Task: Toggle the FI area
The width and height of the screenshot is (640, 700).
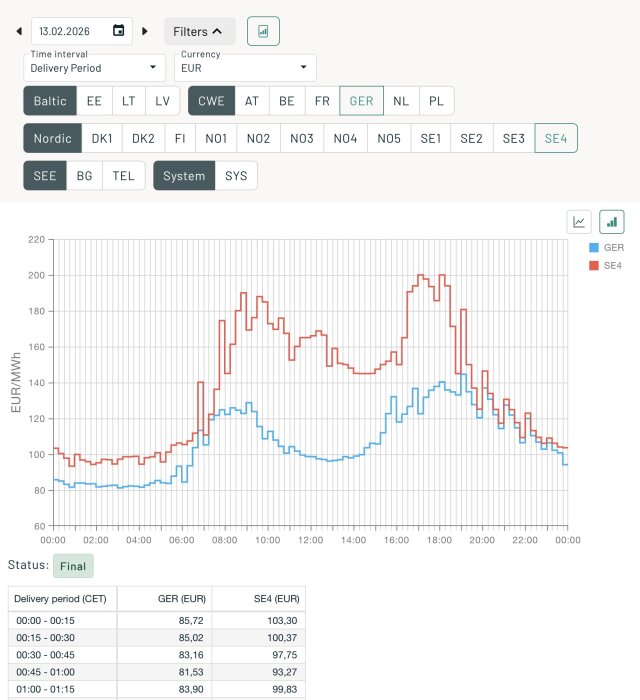Action: click(x=180, y=138)
